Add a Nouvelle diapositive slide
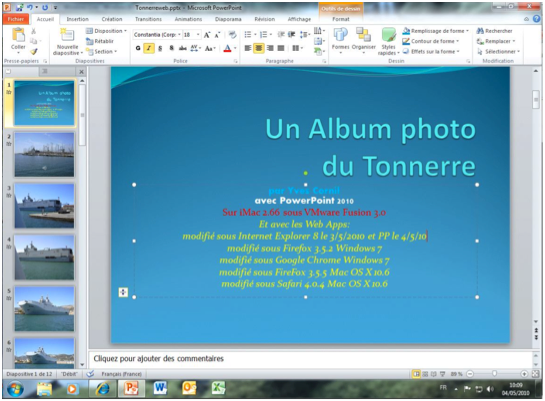 pos(68,42)
